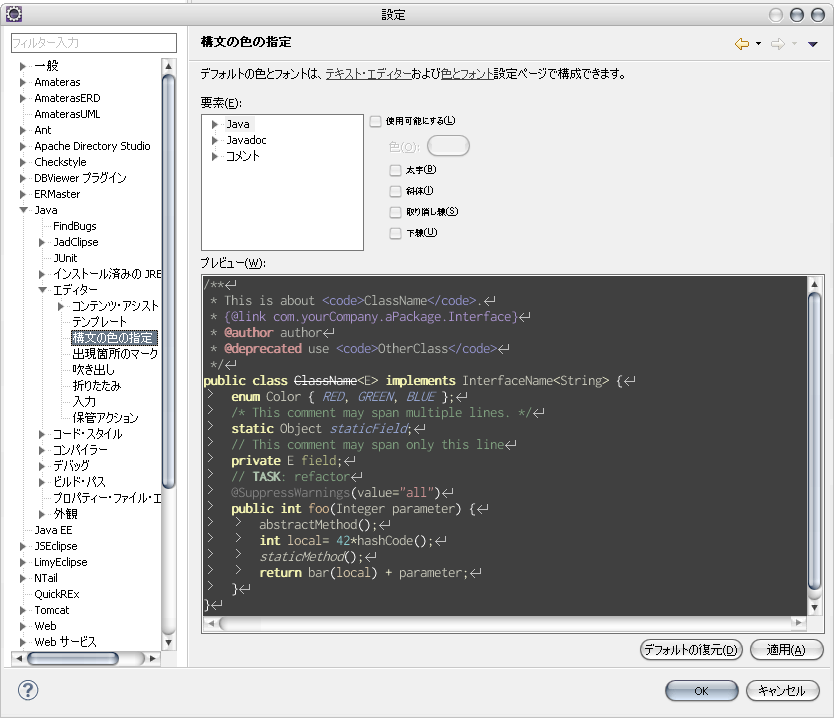Click the OK button

pyautogui.click(x=700, y=690)
